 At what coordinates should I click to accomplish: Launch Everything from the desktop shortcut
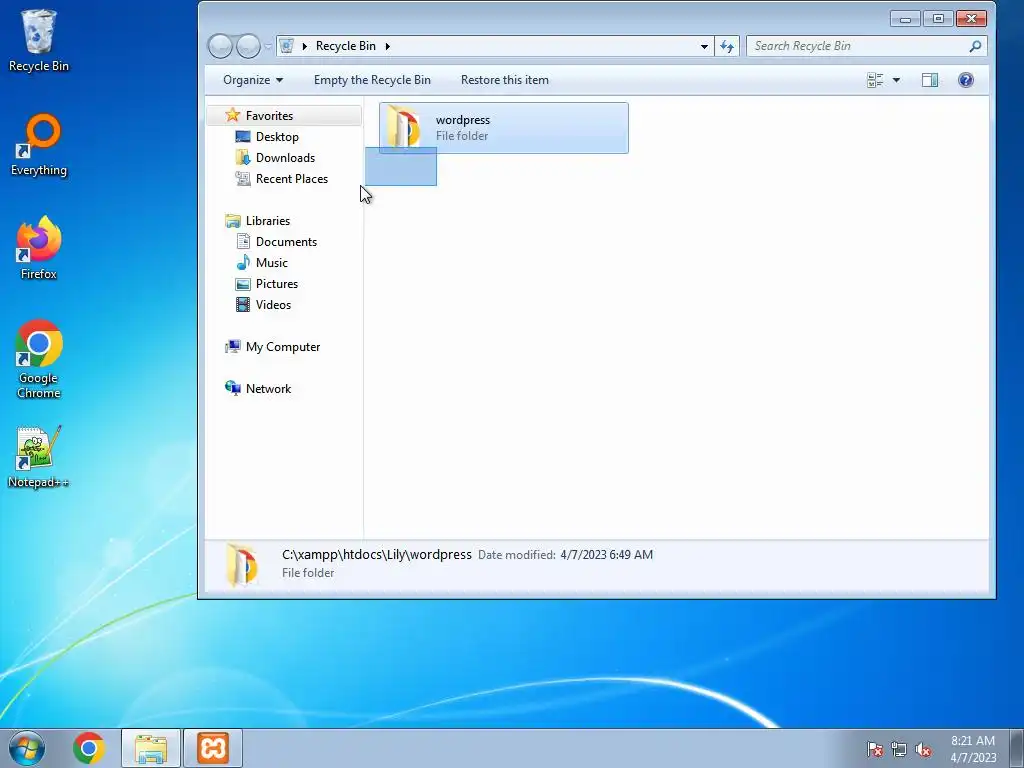(x=39, y=145)
